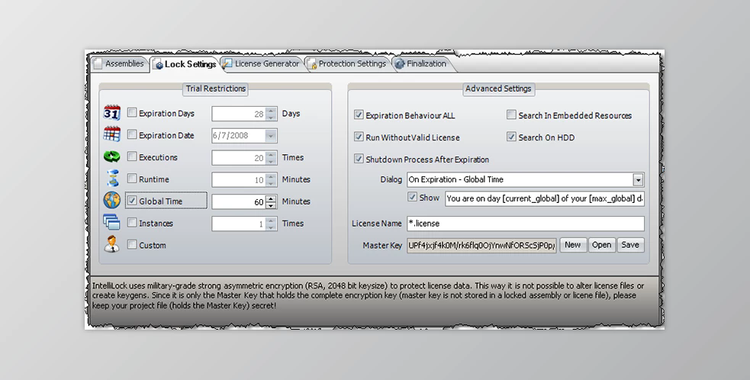The height and width of the screenshot is (380, 750).
Task: Increase Global Time minutes with up arrow
Action: click(x=271, y=198)
